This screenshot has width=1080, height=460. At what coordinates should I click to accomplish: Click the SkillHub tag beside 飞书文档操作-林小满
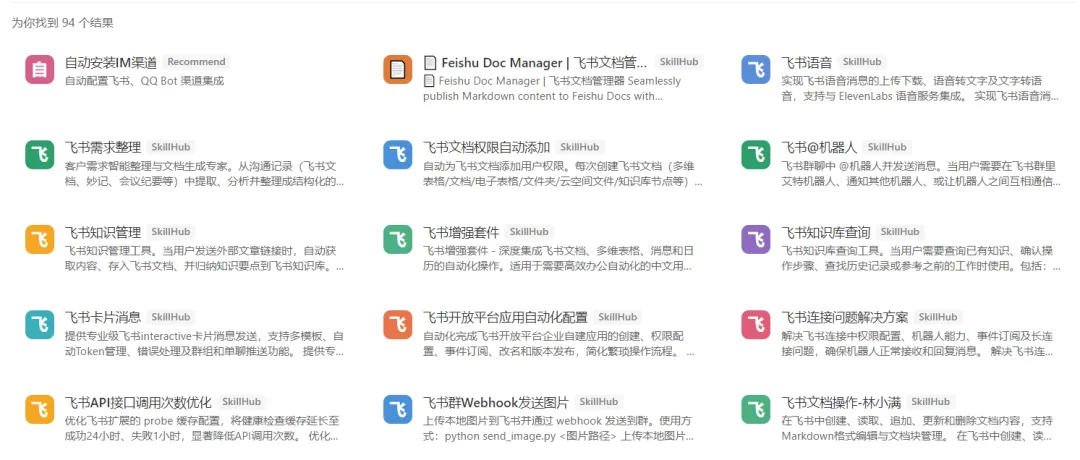click(x=931, y=402)
